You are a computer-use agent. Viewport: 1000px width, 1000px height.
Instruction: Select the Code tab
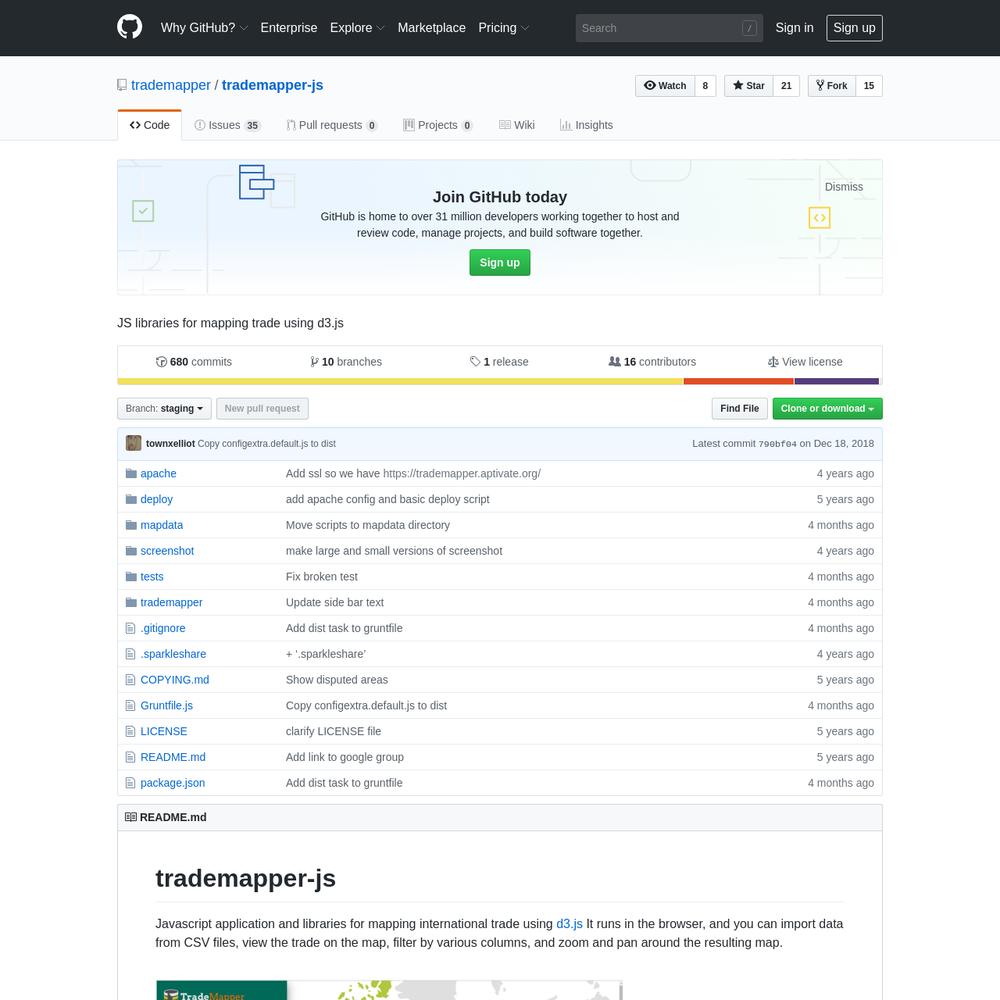149,125
